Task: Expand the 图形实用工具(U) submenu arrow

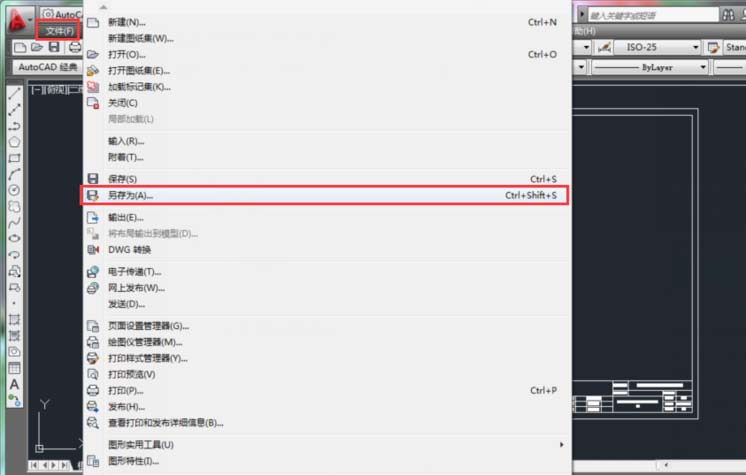Action: [x=561, y=445]
